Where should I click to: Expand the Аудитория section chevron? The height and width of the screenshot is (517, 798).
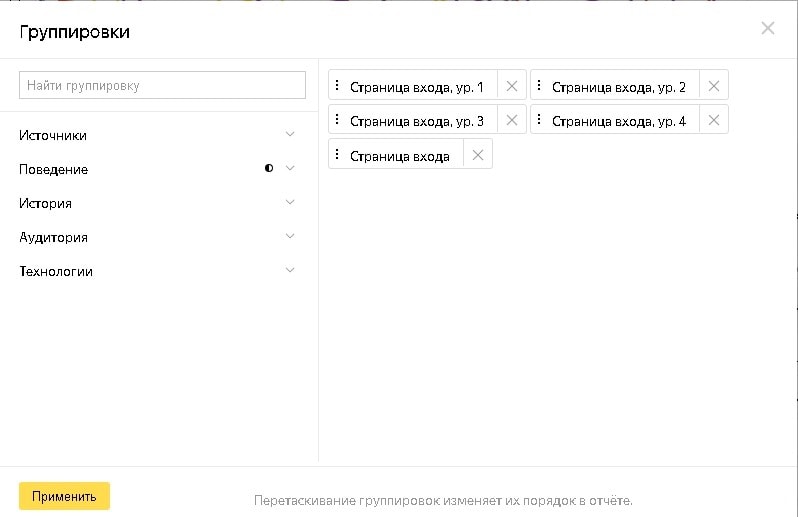(x=290, y=237)
